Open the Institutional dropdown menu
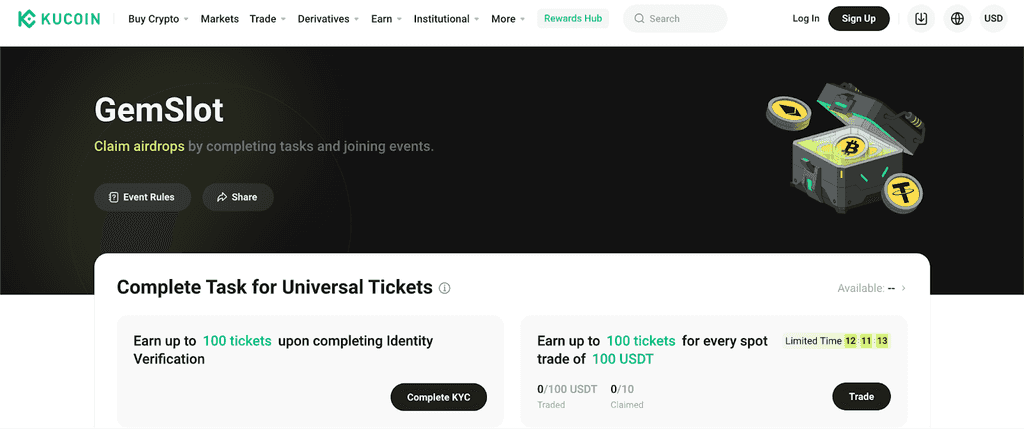The image size is (1024, 429). (x=447, y=19)
